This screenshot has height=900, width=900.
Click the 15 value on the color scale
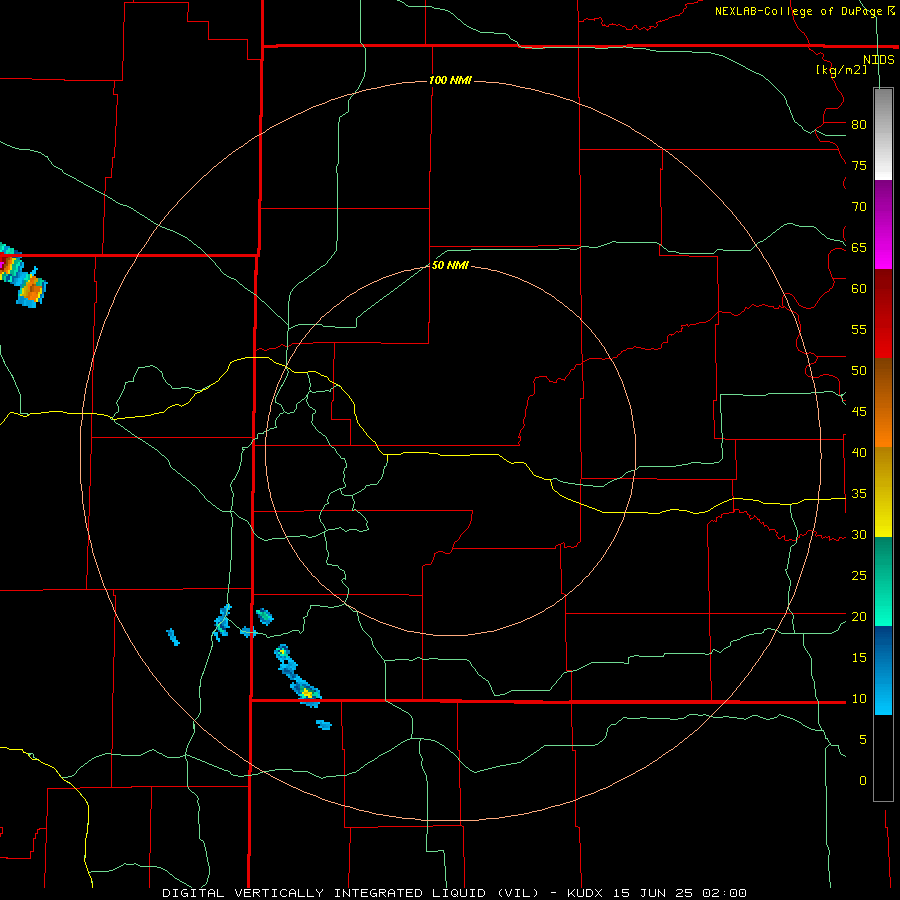point(859,658)
